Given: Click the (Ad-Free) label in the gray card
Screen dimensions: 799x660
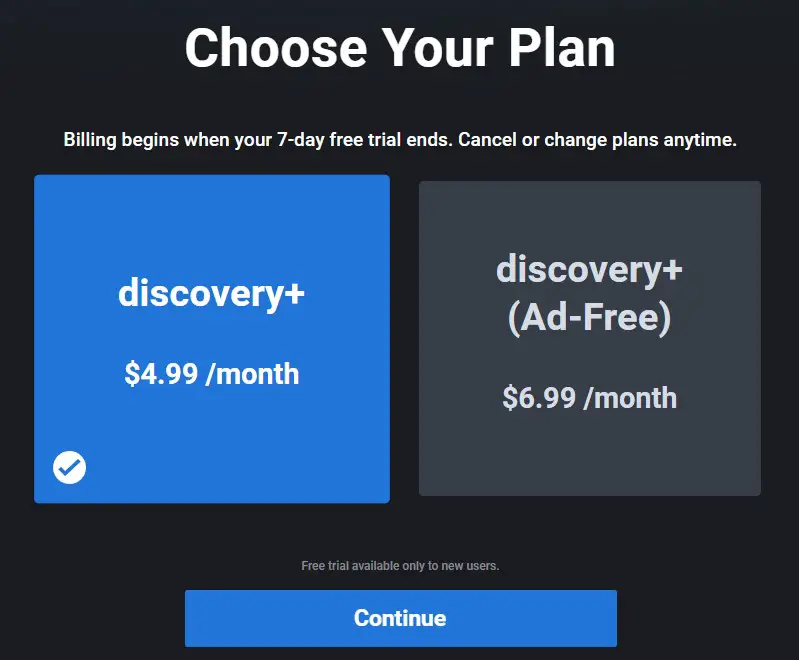Looking at the screenshot, I should [590, 318].
